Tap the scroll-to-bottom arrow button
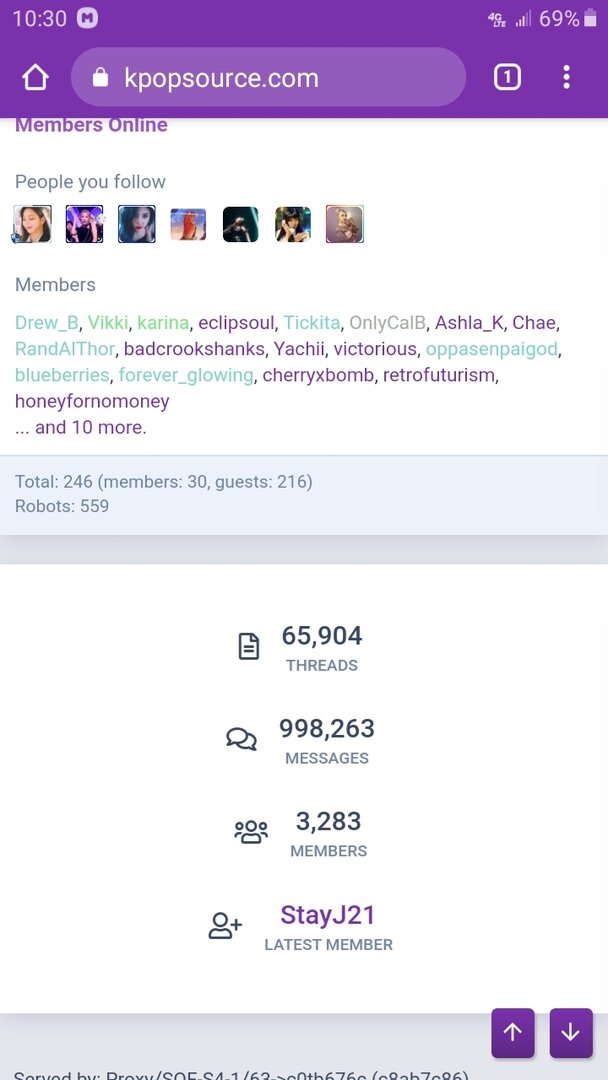 pyautogui.click(x=571, y=1032)
